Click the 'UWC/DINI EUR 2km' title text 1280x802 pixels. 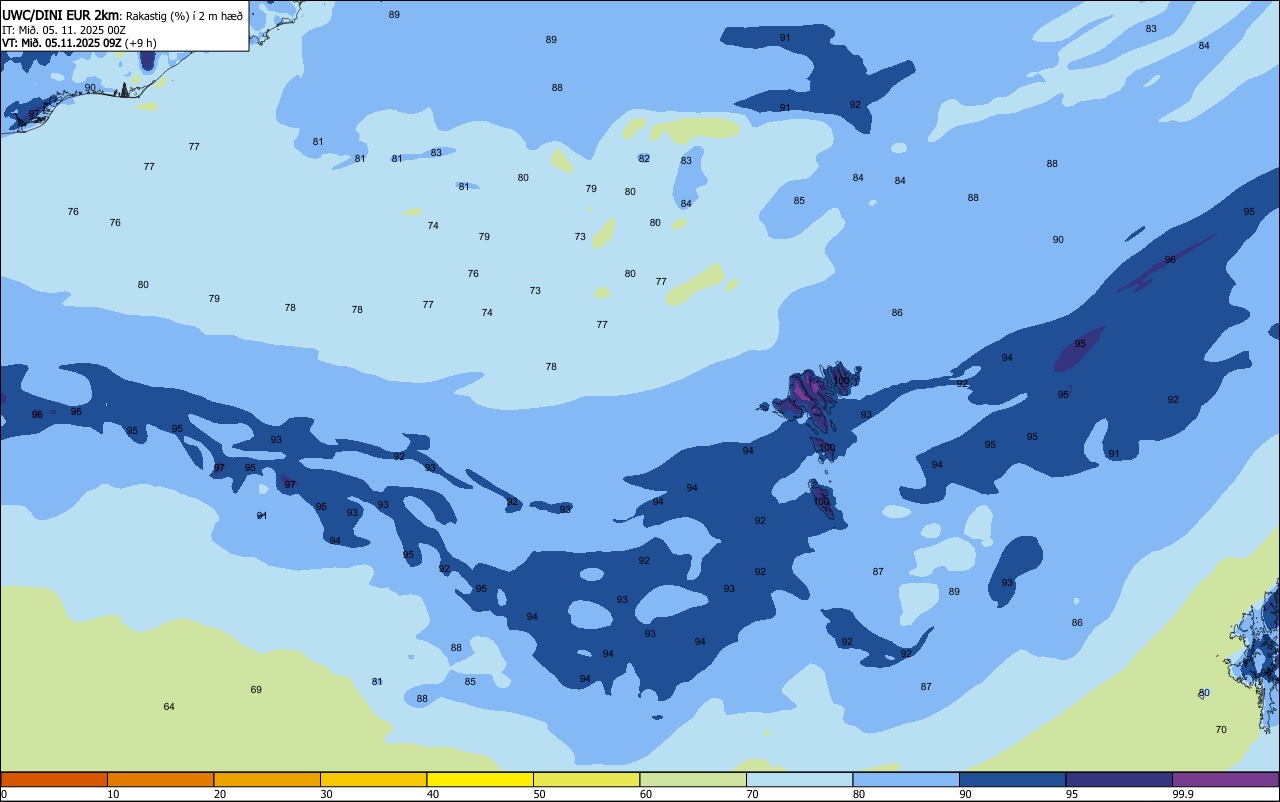[x=60, y=15]
